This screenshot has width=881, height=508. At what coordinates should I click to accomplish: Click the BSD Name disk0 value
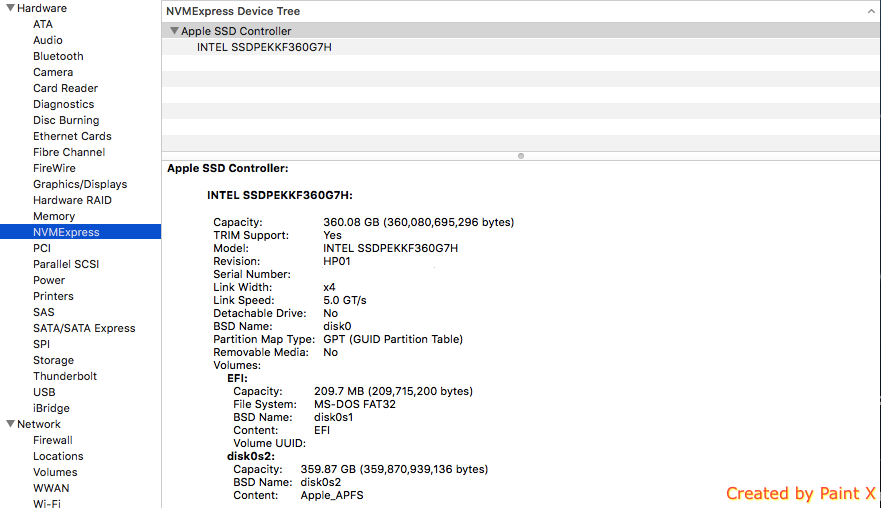tap(337, 326)
